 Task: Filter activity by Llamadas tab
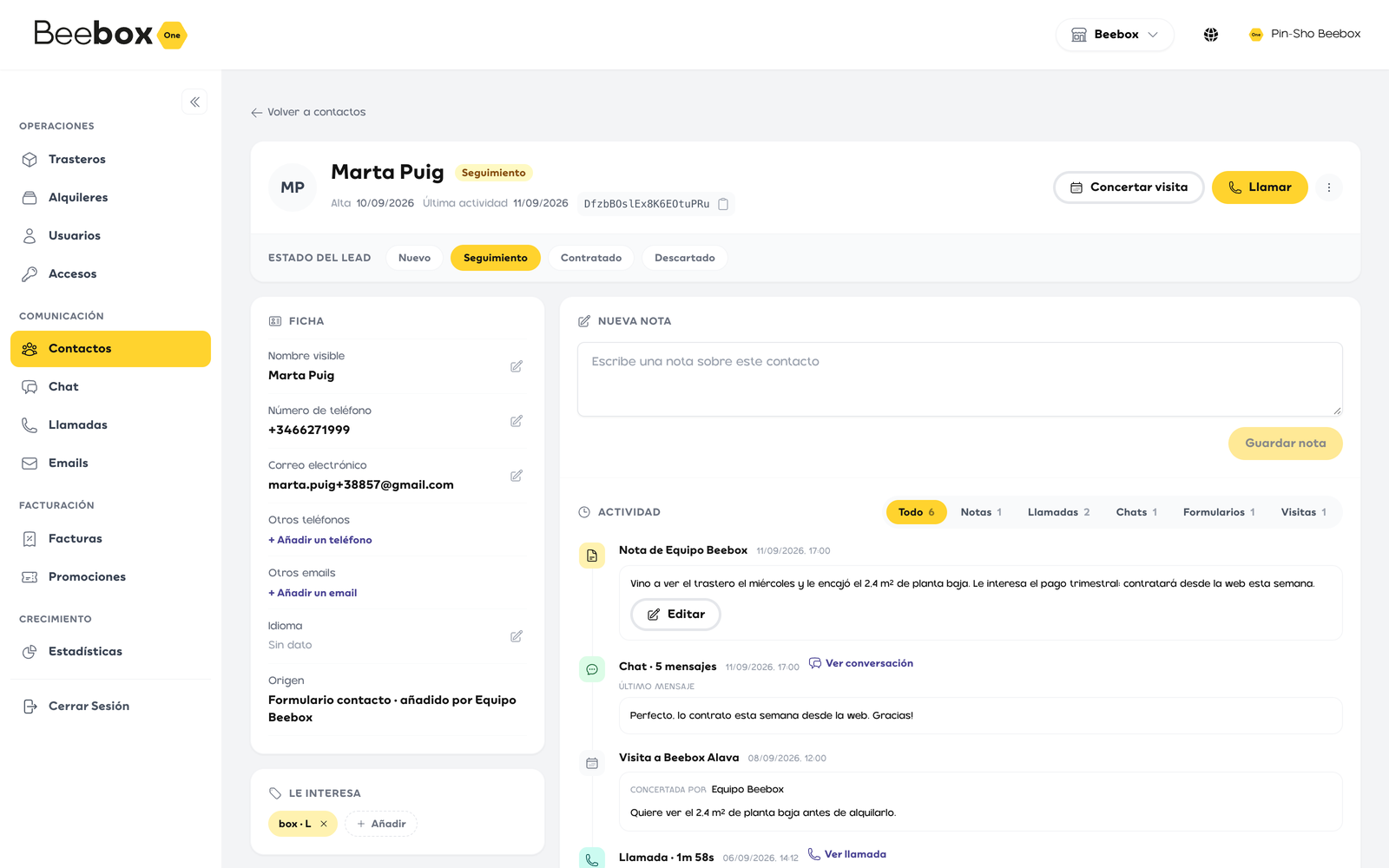(1058, 512)
